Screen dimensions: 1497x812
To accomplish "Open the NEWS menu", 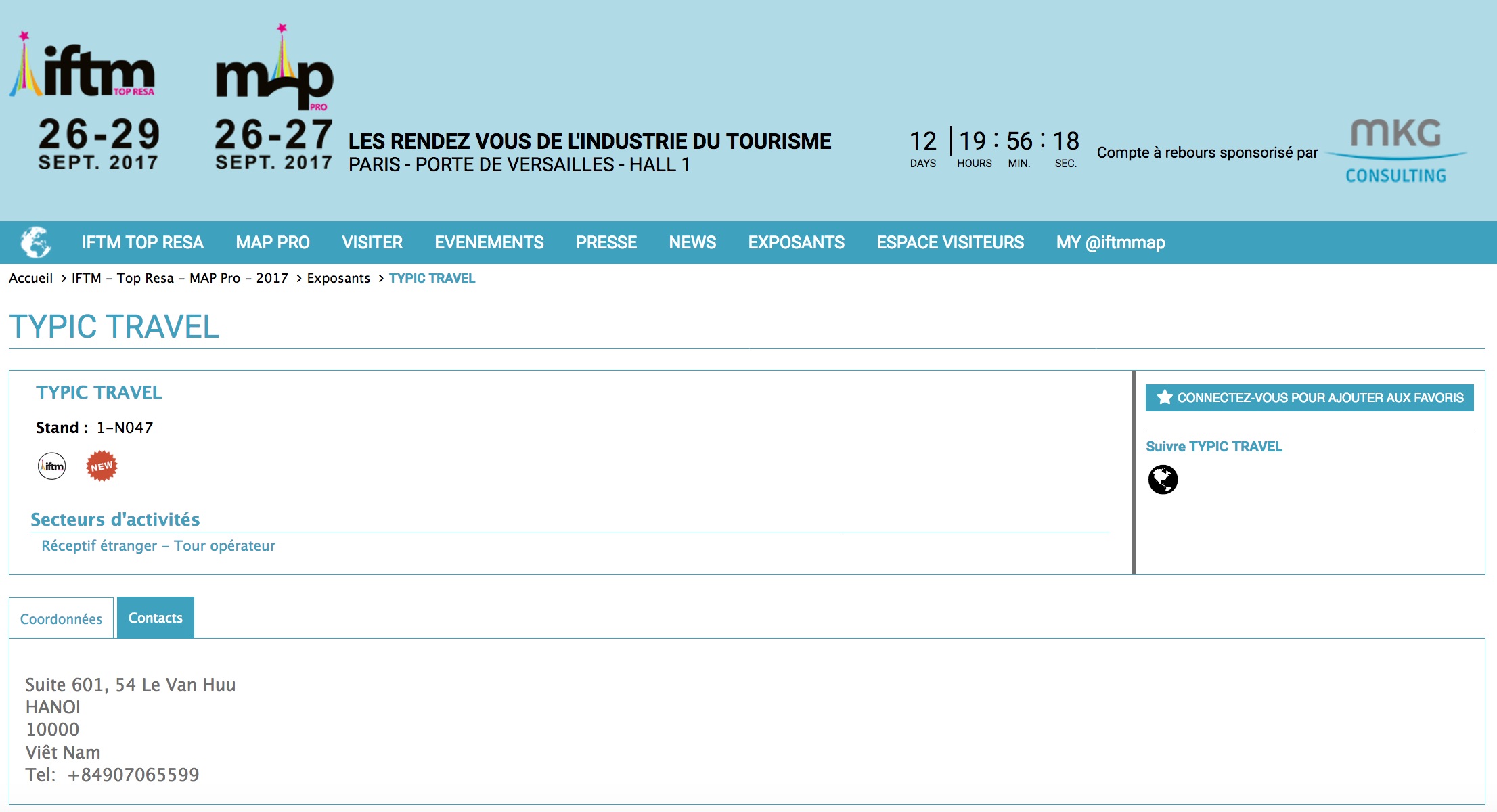I will [x=692, y=242].
